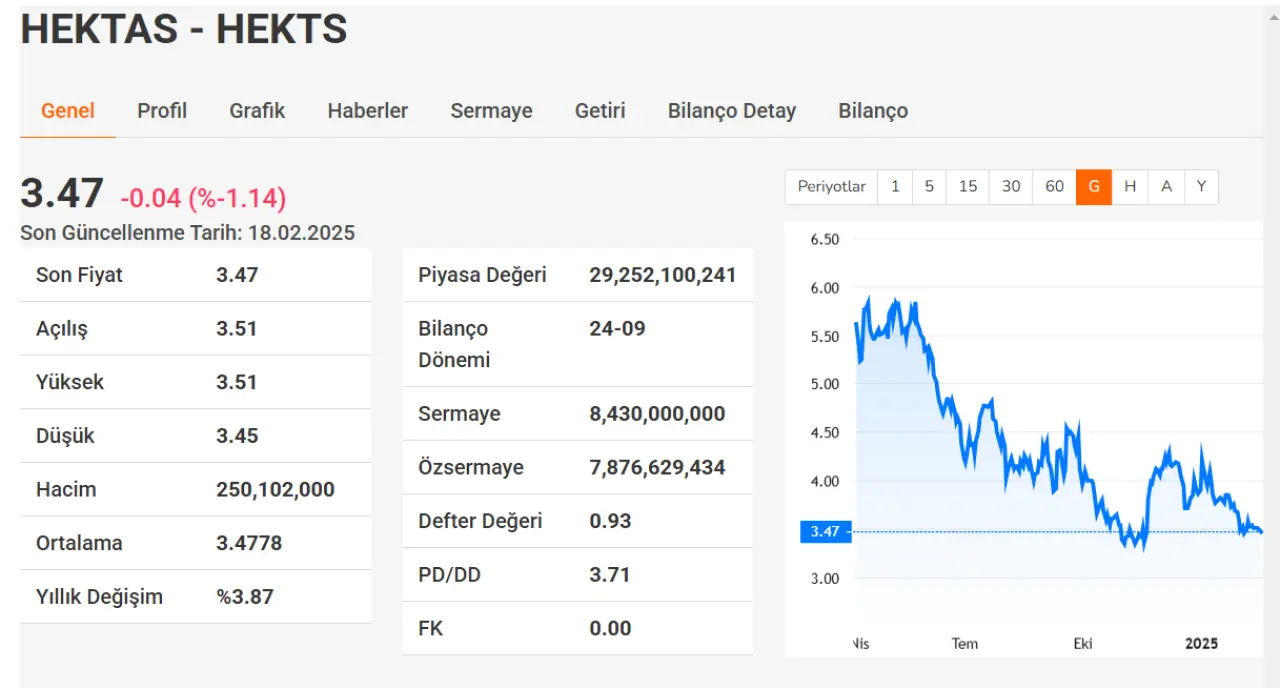Select the 15 minute chart period
The height and width of the screenshot is (688, 1280).
(x=967, y=187)
